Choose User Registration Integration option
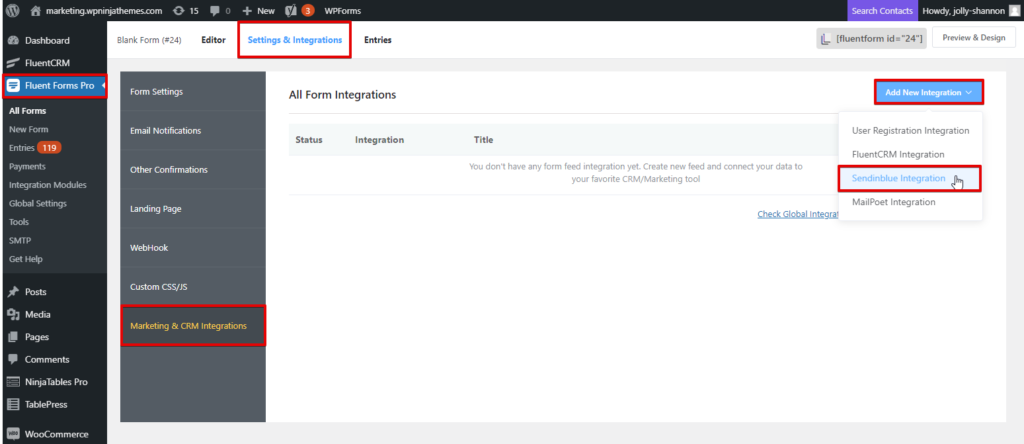The image size is (1024, 444). (x=910, y=131)
